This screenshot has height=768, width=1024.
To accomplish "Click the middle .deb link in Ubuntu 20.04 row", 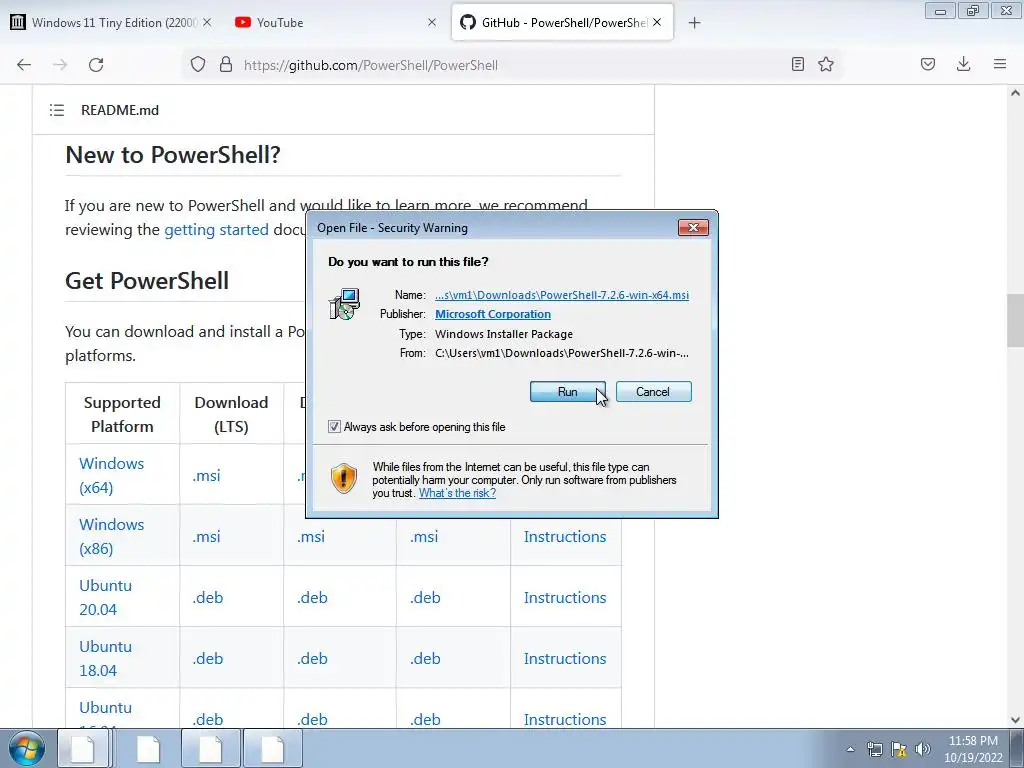I will [312, 598].
